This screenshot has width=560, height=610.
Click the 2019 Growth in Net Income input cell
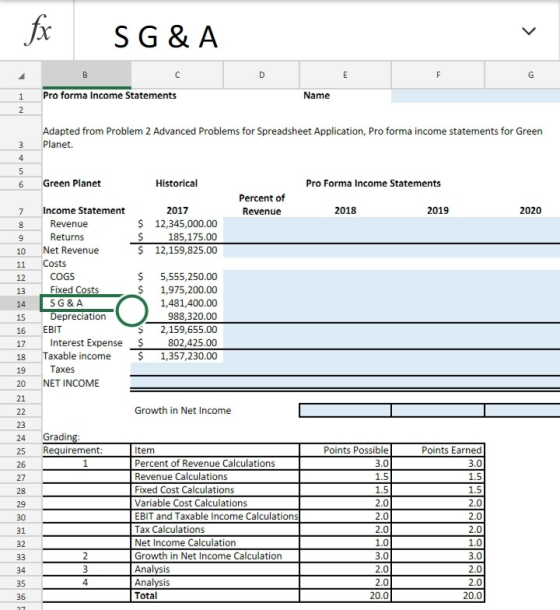(x=438, y=410)
